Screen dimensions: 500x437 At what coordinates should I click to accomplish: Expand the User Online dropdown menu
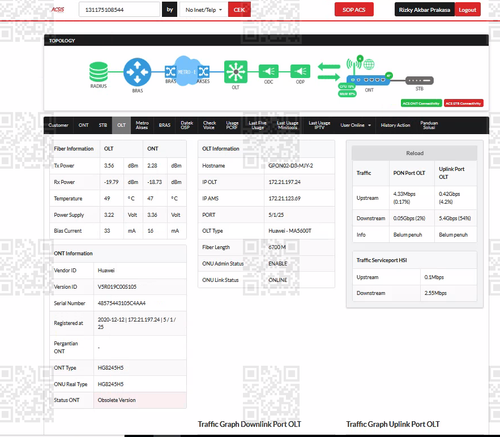point(355,125)
